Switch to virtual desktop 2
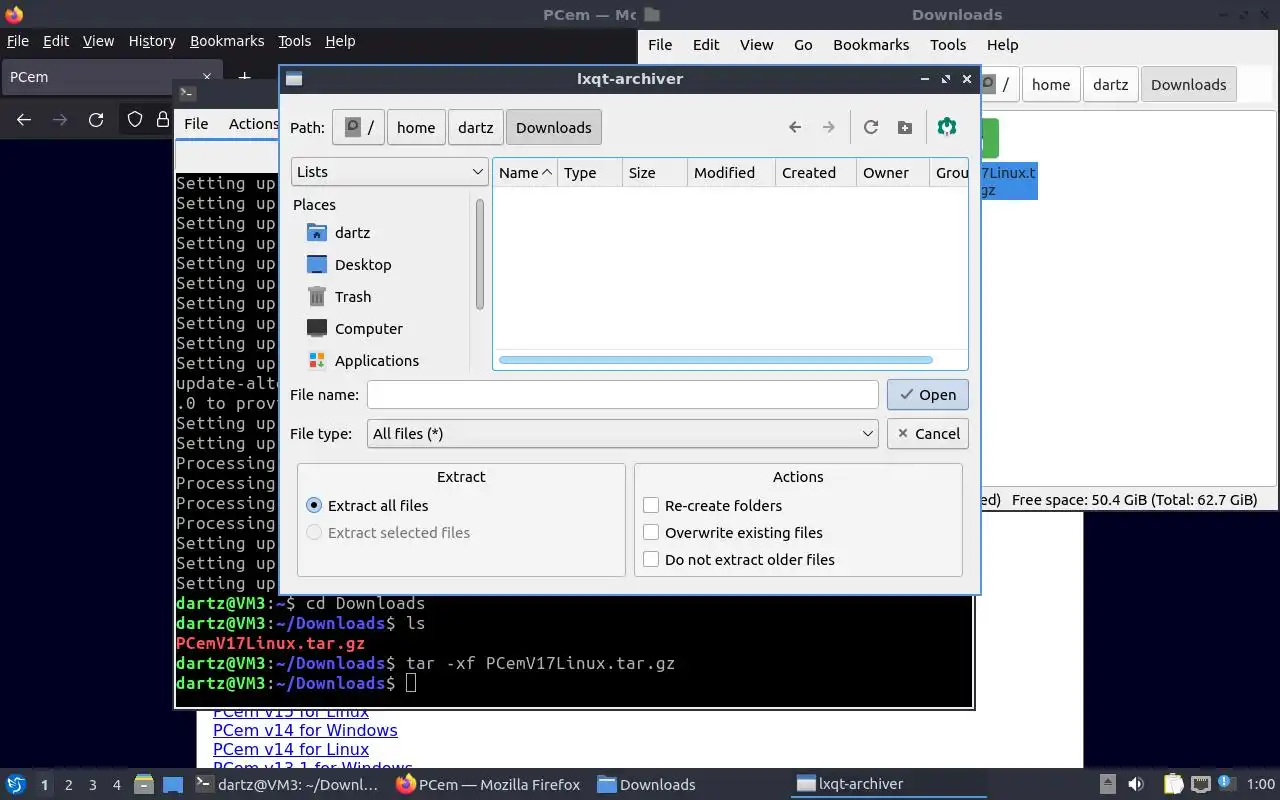 point(68,785)
